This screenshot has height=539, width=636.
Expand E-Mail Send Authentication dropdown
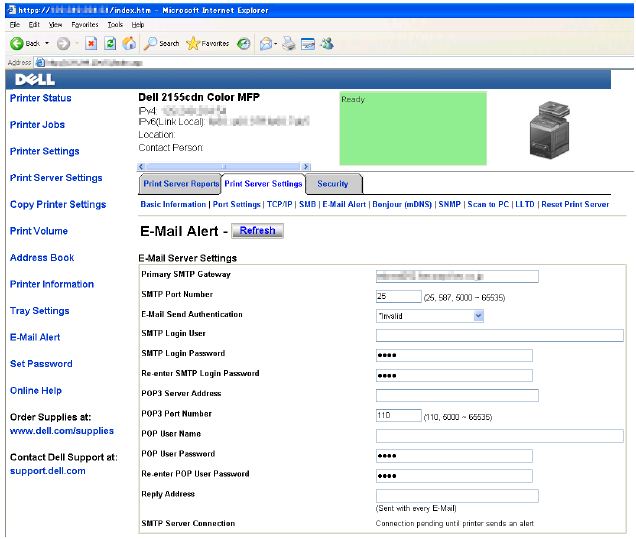[478, 316]
